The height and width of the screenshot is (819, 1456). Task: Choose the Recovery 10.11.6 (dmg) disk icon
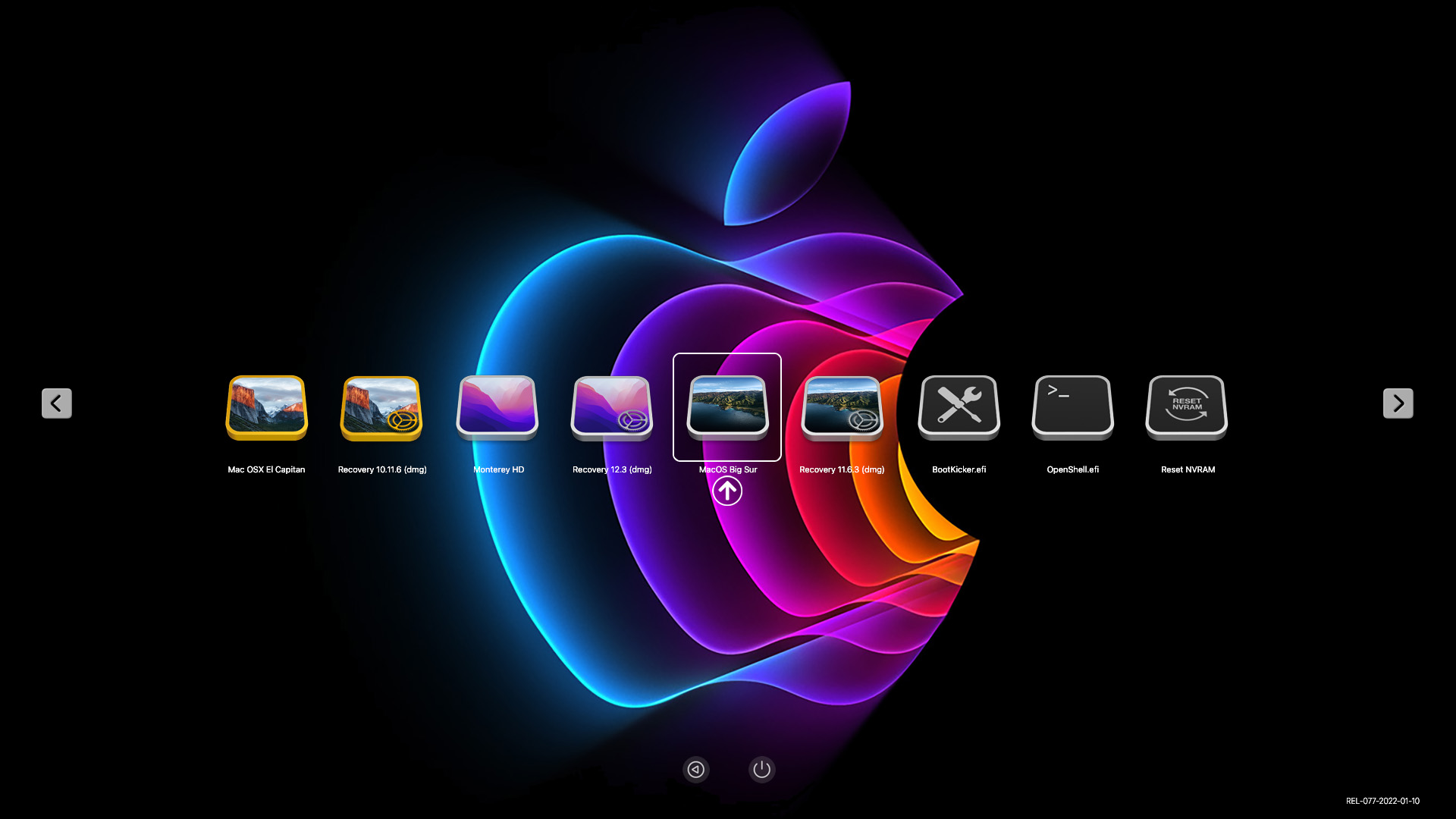381,407
